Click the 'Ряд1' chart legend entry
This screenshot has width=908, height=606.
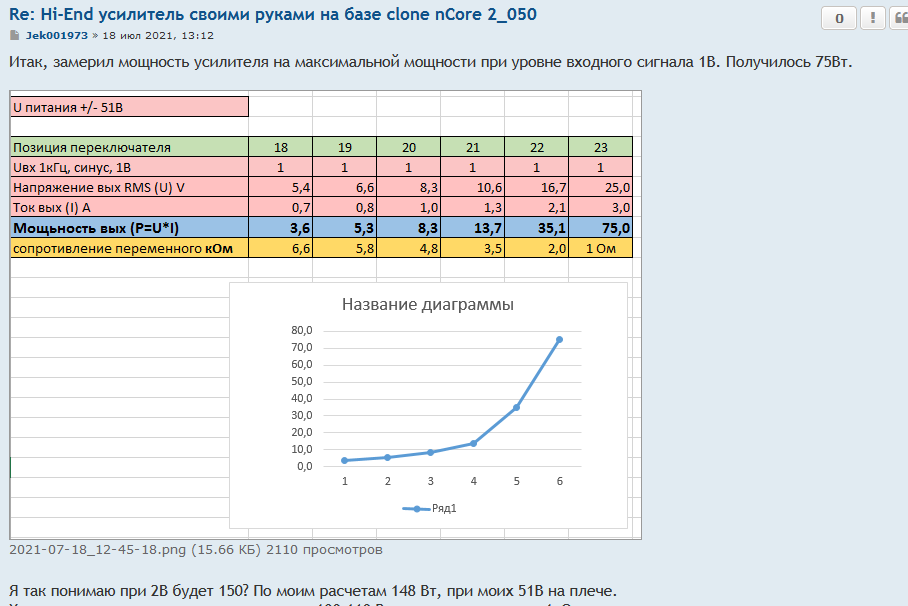[x=430, y=508]
